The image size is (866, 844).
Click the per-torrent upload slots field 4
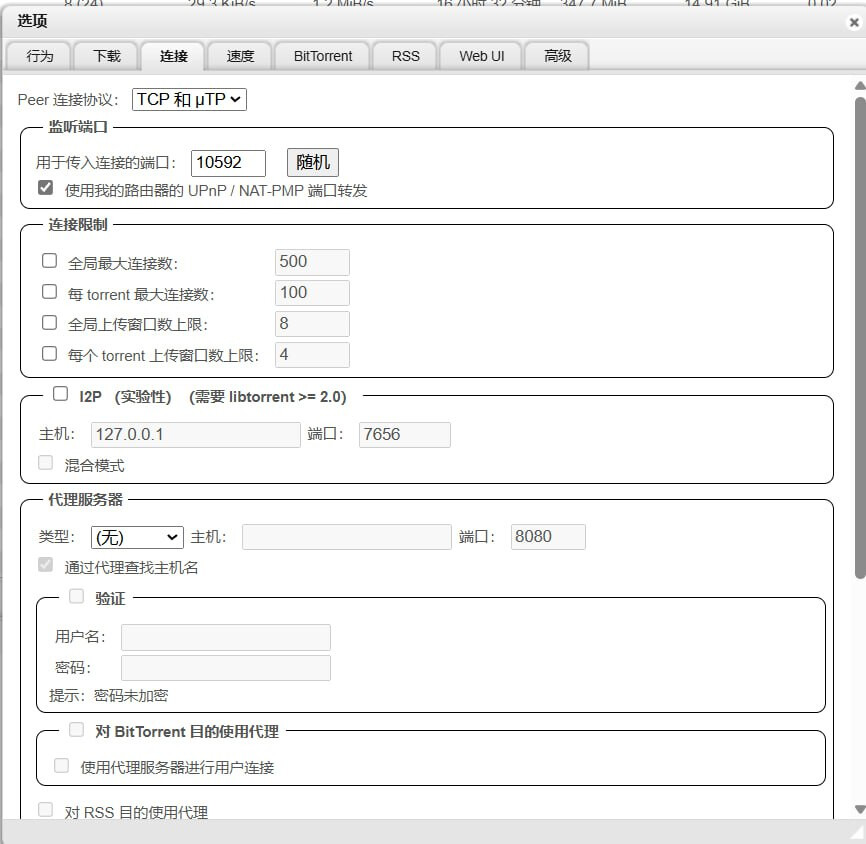pos(312,355)
